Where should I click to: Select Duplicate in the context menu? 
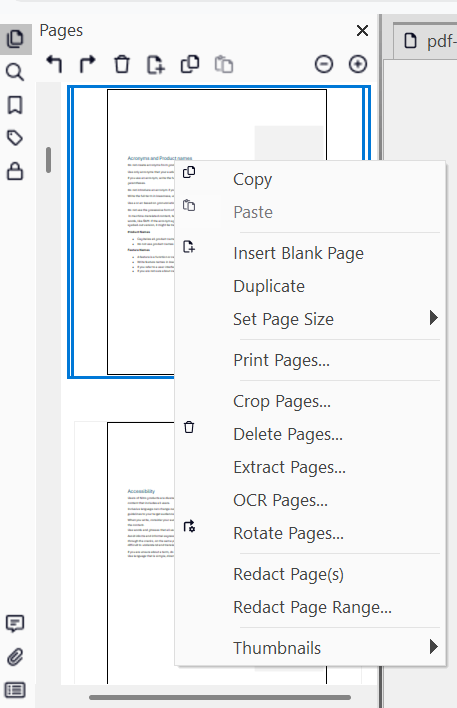(310, 286)
